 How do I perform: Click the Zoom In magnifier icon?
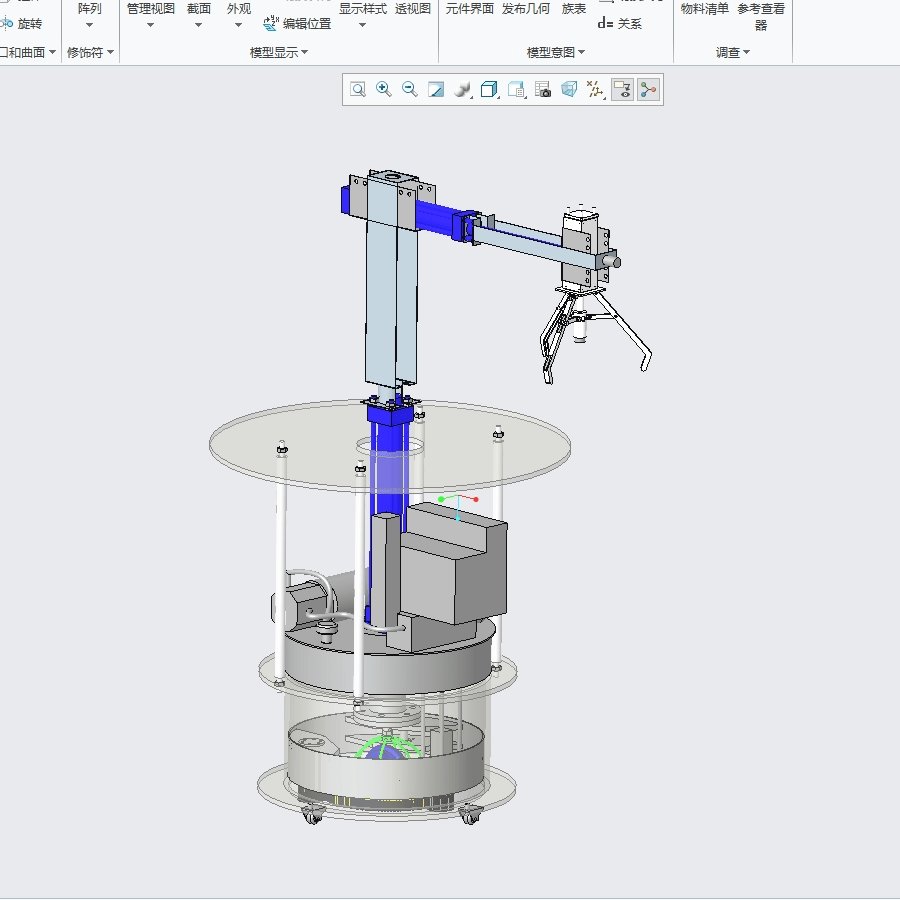384,90
